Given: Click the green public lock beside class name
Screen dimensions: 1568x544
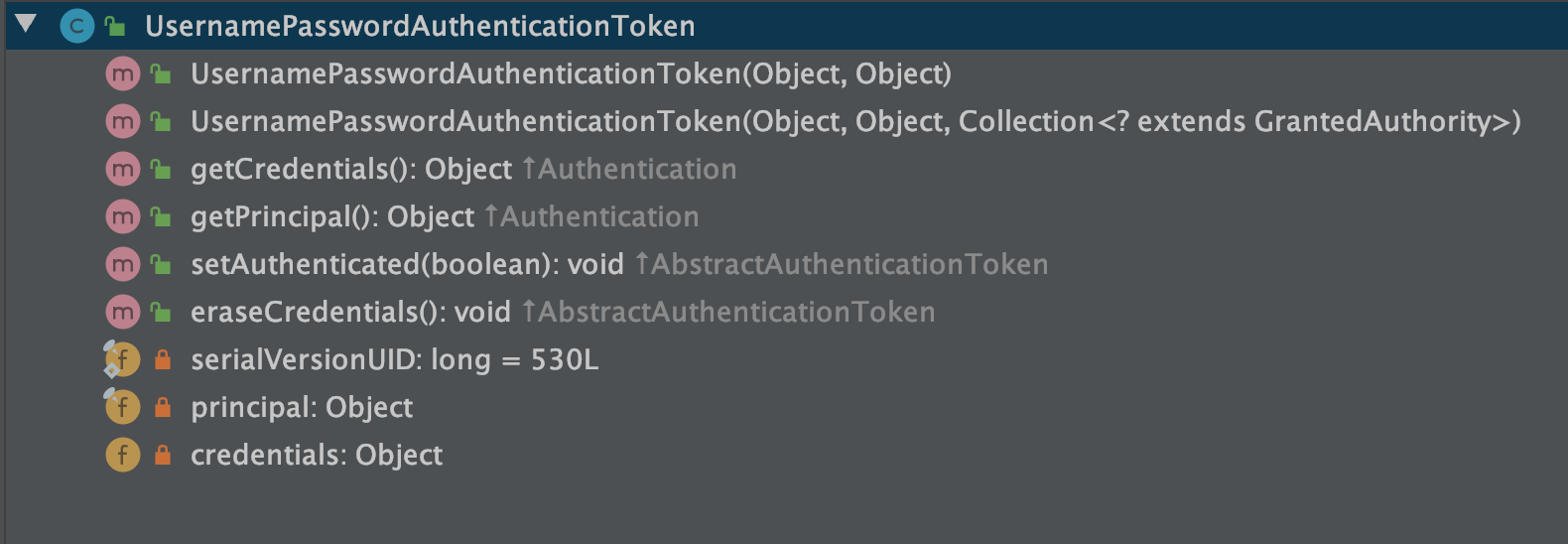Looking at the screenshot, I should tap(115, 26).
